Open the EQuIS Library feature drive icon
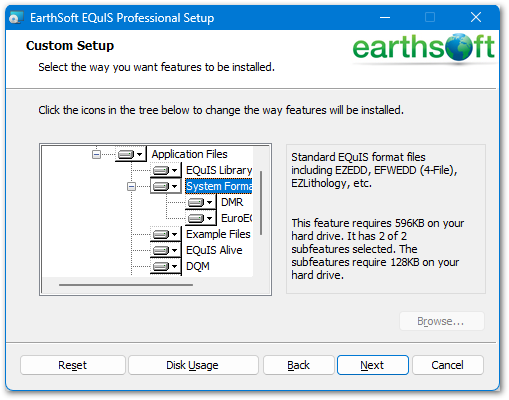 coord(165,170)
